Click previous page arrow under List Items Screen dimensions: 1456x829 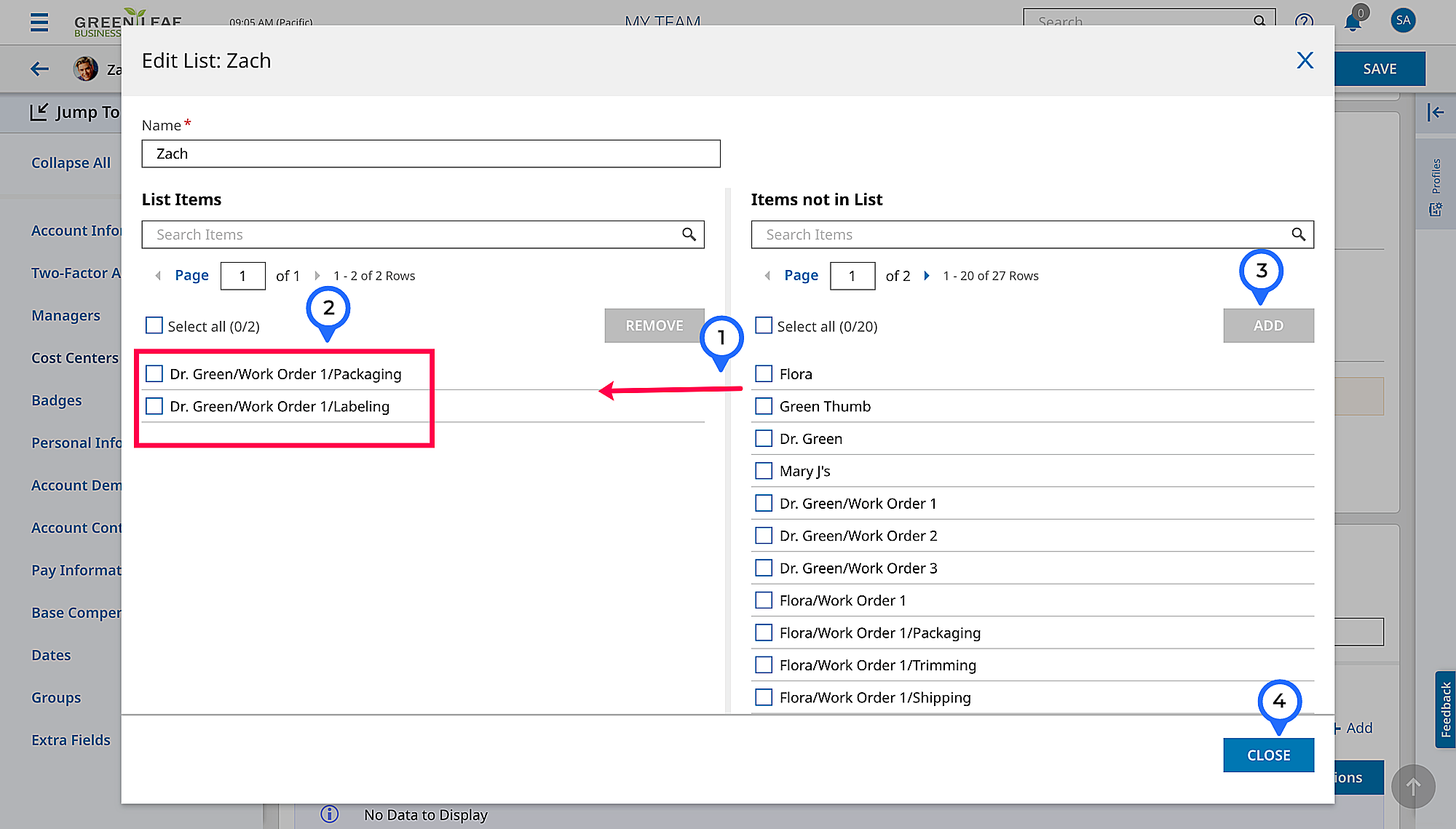click(x=158, y=276)
